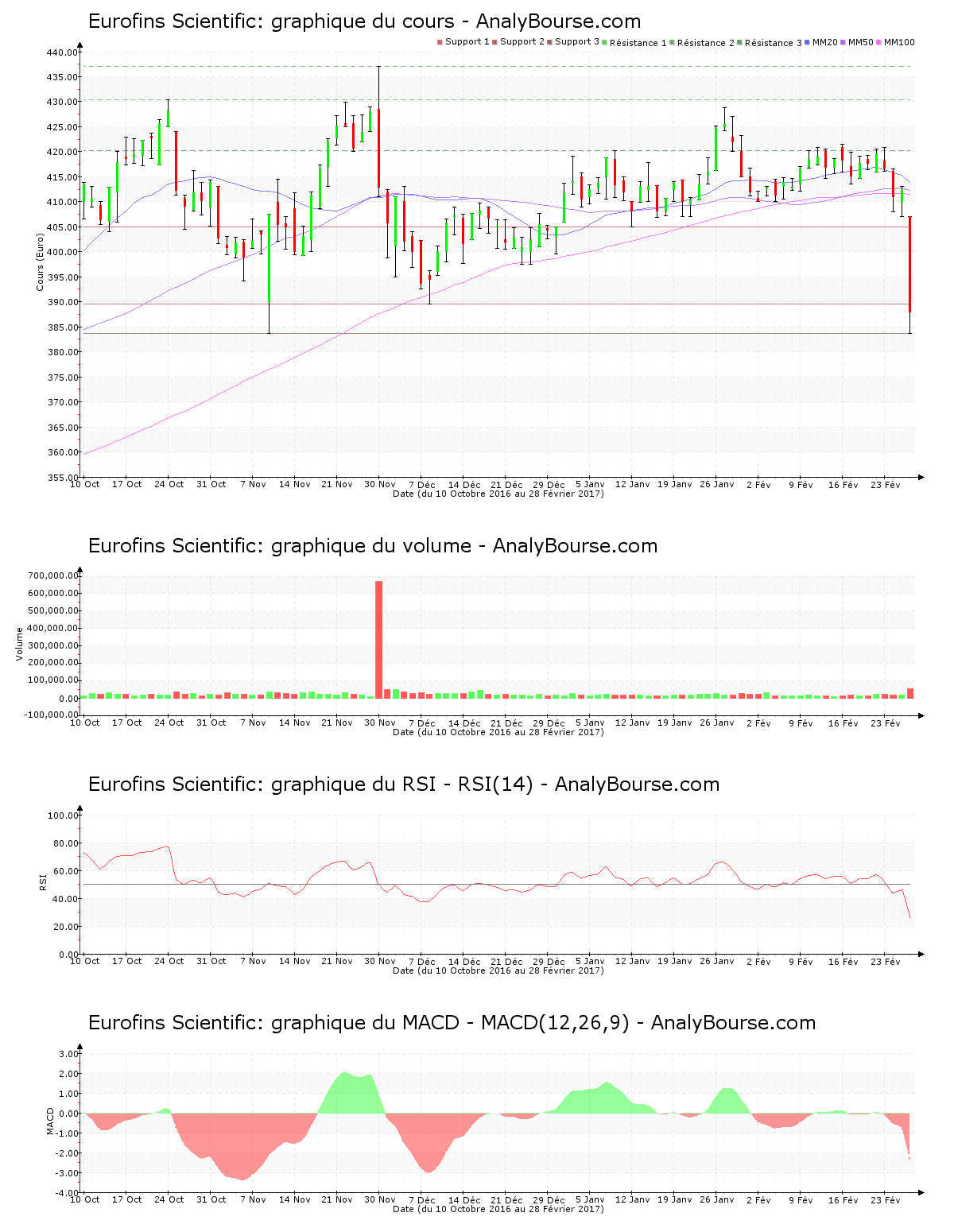Click the vertical 'RSI' axis label
The image size is (954, 1232).
coord(42,882)
